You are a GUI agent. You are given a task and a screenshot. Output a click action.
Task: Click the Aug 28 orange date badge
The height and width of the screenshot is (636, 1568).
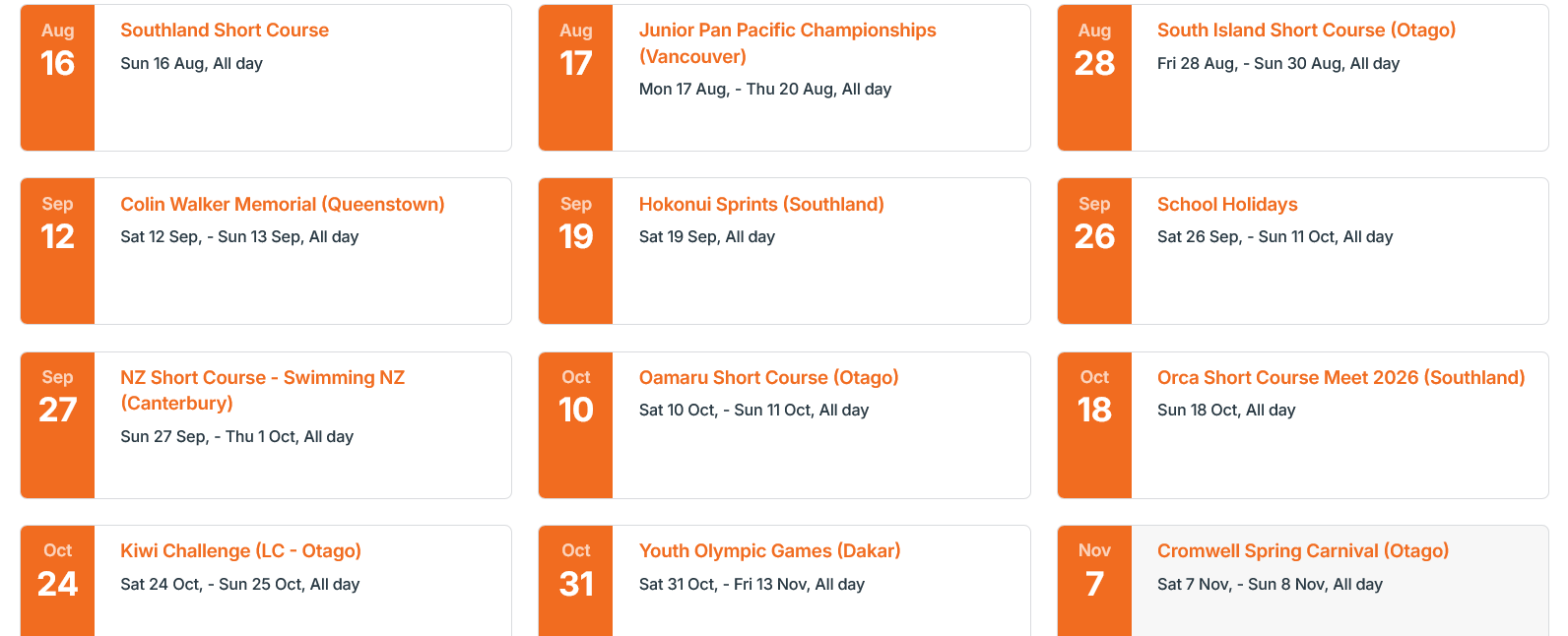click(x=1094, y=78)
